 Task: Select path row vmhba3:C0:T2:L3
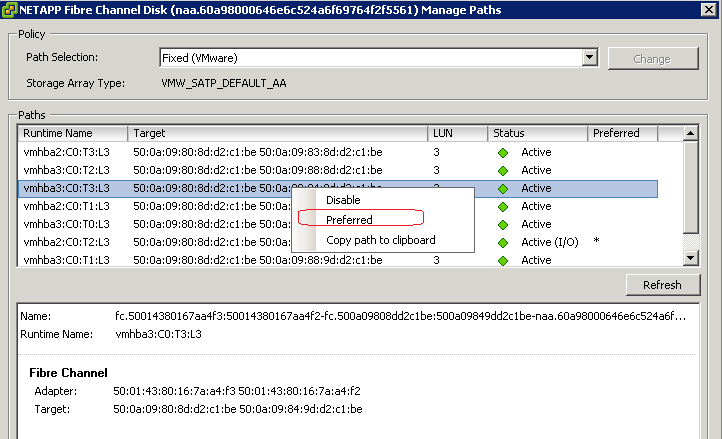point(338,170)
